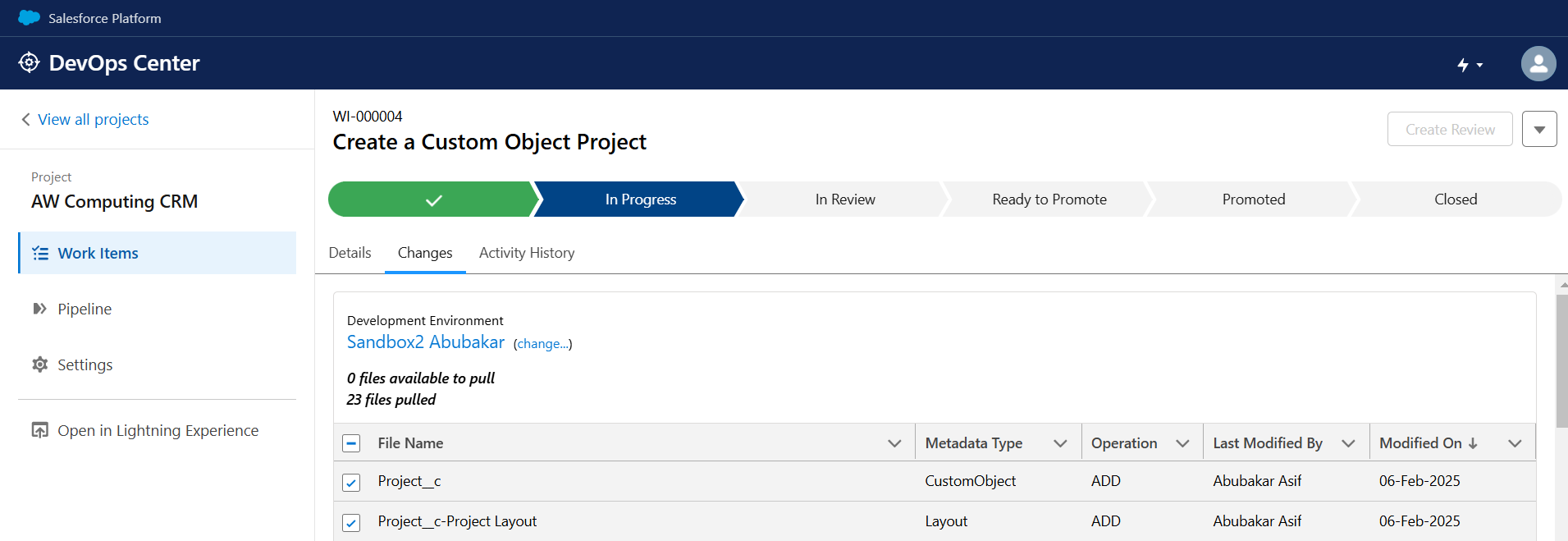
Task: Click the change... environment link
Action: (543, 344)
